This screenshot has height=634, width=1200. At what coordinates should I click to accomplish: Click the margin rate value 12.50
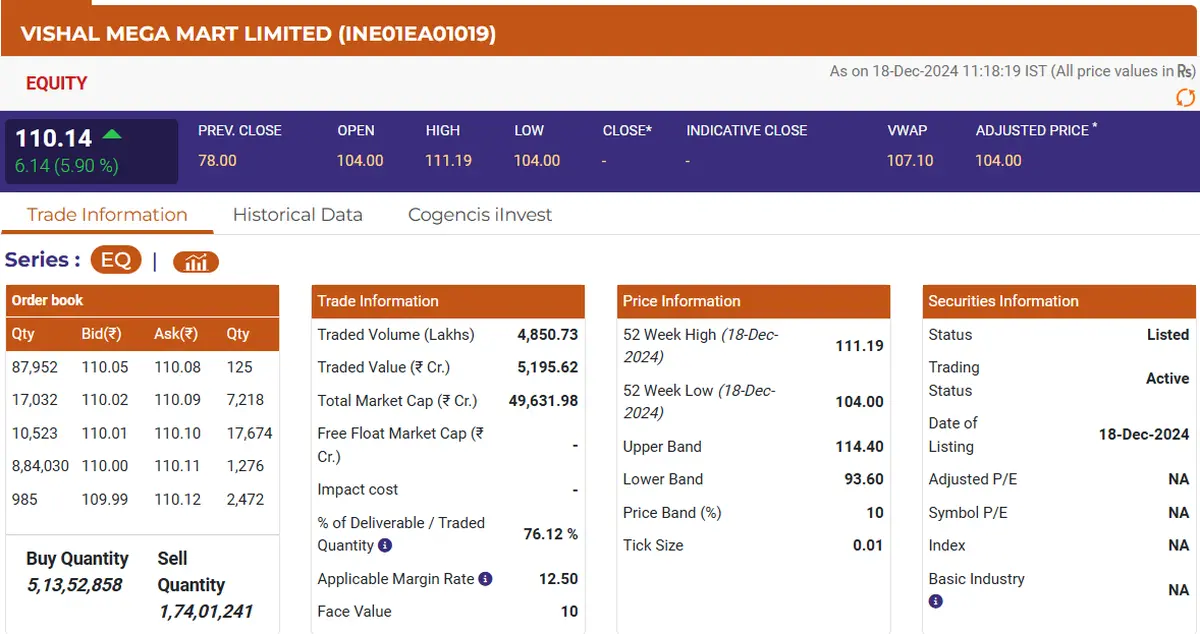pyautogui.click(x=558, y=579)
